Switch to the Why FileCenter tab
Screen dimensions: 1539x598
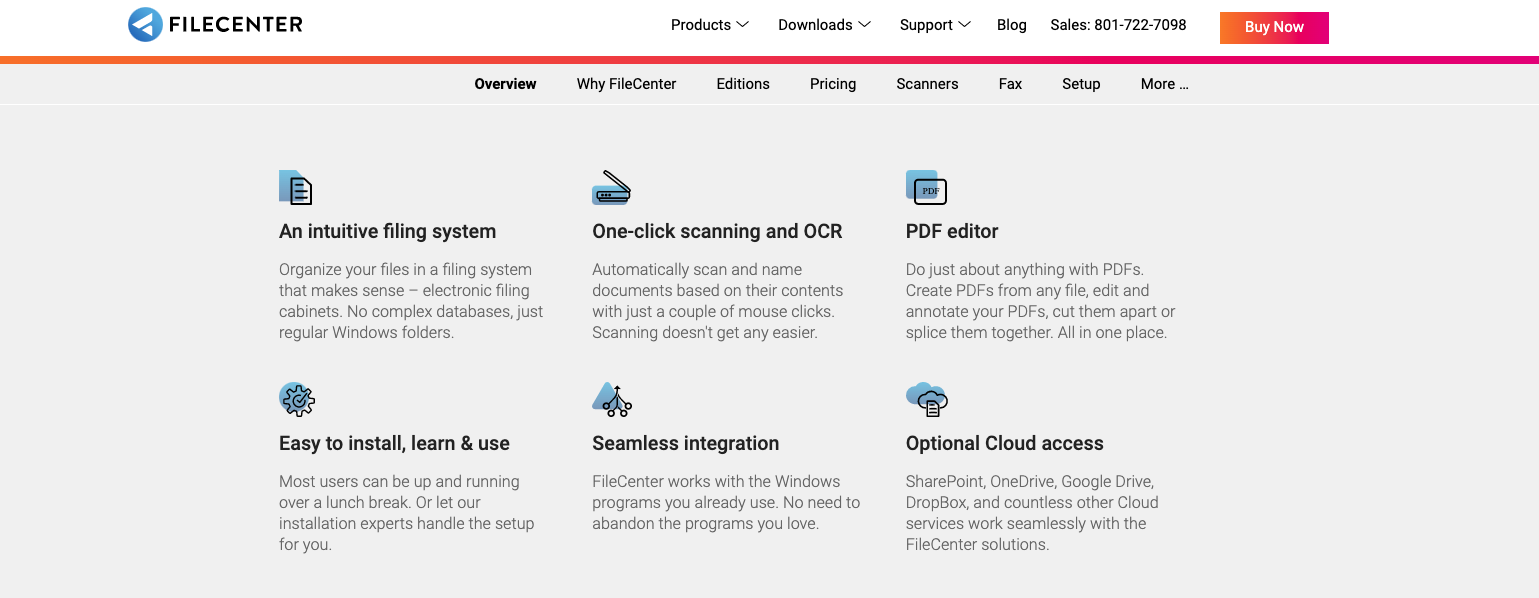[x=626, y=84]
